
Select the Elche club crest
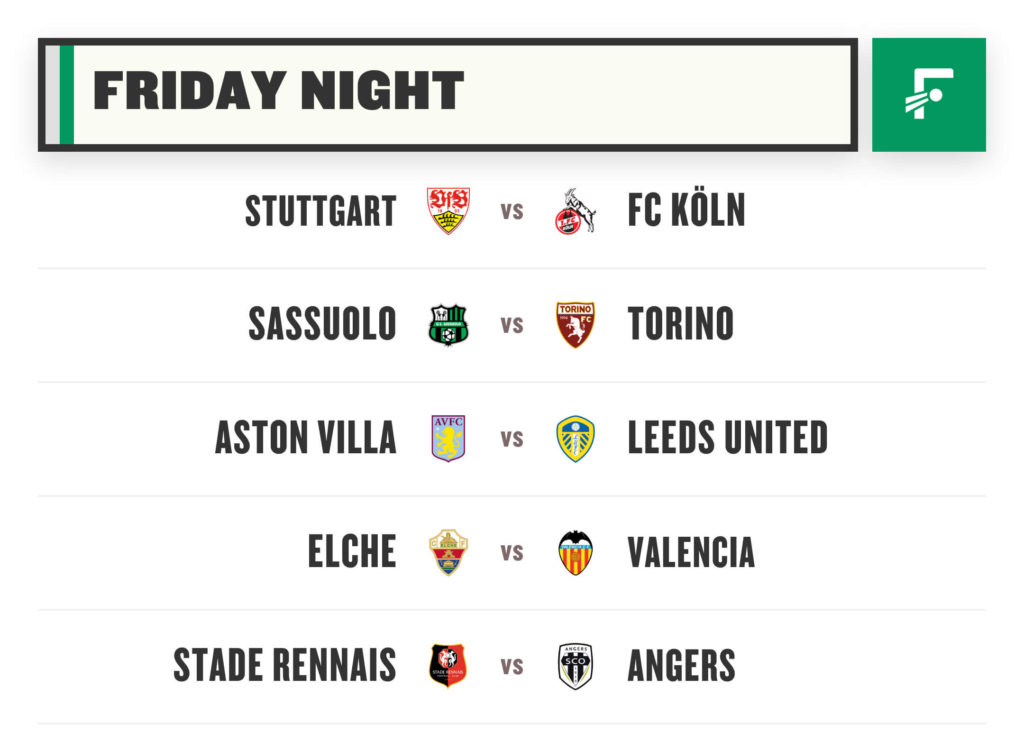coord(448,552)
